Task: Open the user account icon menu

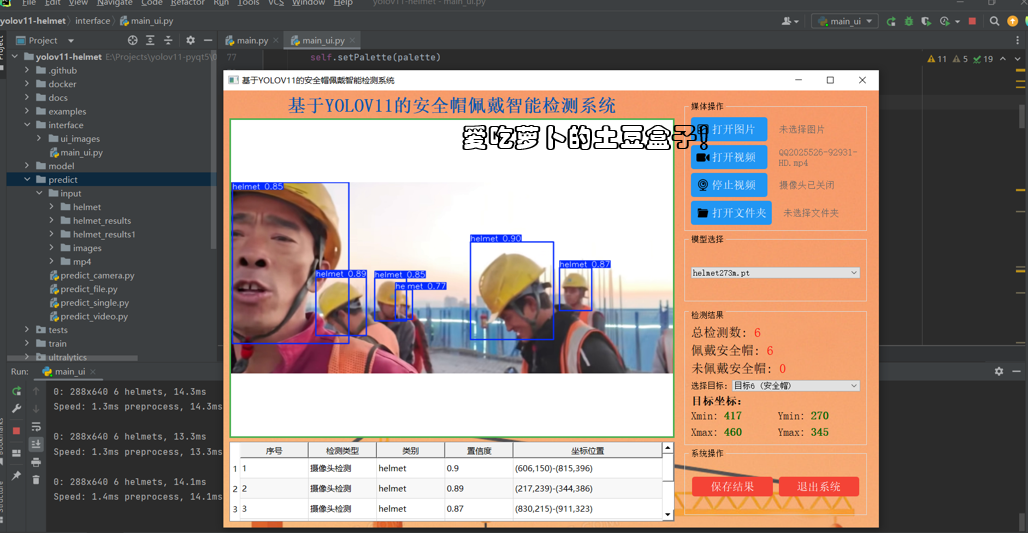Action: click(790, 21)
